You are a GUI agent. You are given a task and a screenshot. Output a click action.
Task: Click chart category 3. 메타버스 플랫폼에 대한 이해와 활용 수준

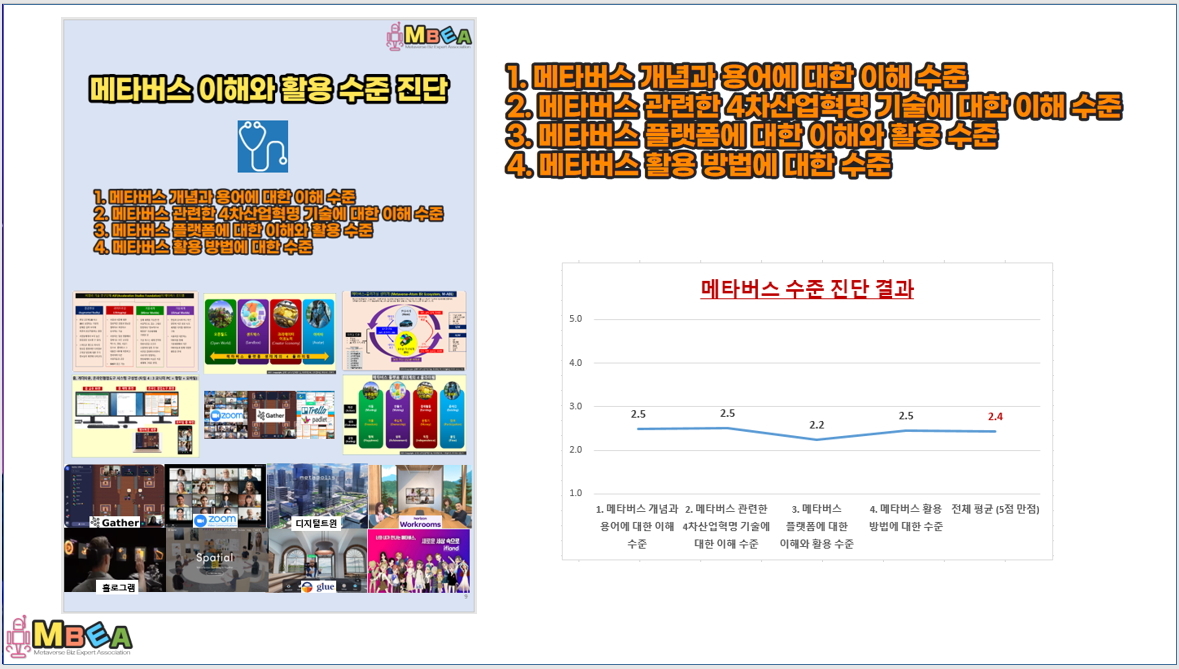(x=817, y=526)
